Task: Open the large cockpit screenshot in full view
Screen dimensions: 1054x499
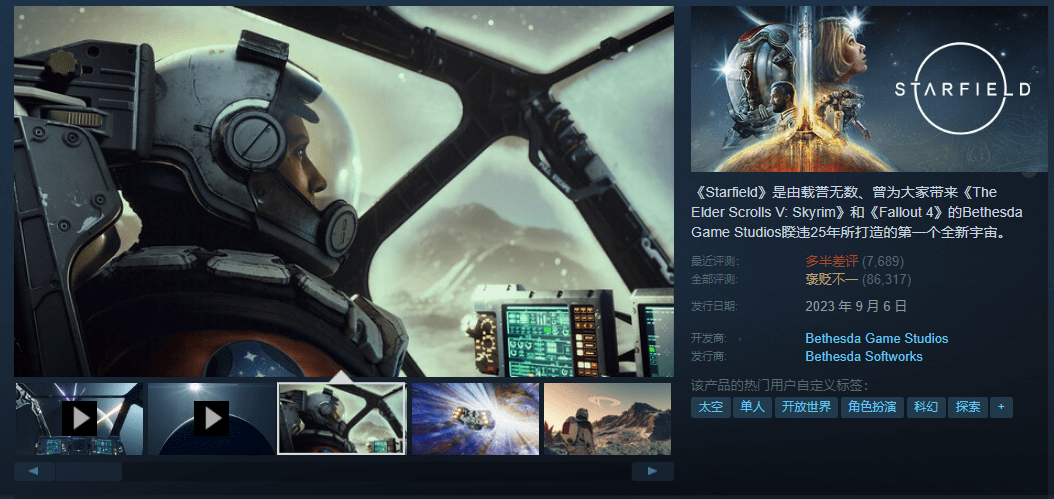Action: click(x=343, y=191)
